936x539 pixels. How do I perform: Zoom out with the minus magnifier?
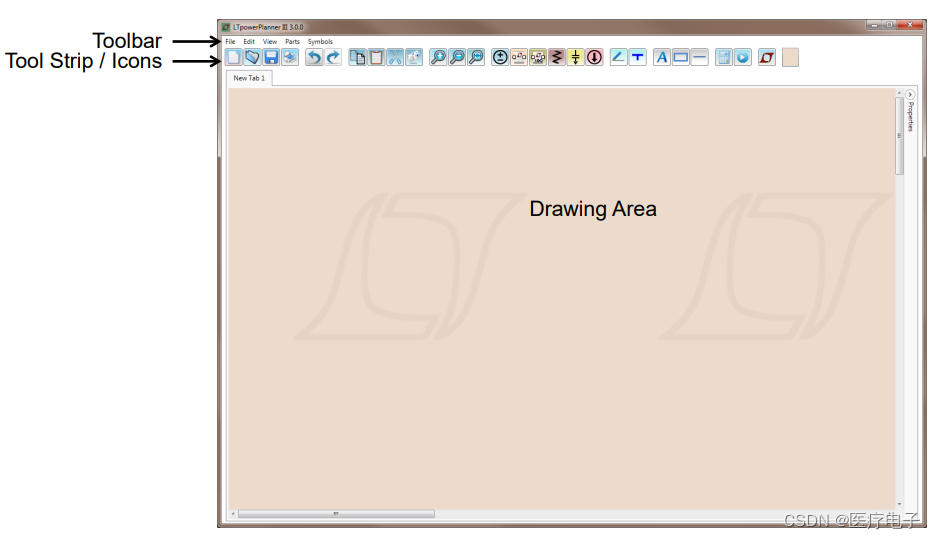[457, 57]
